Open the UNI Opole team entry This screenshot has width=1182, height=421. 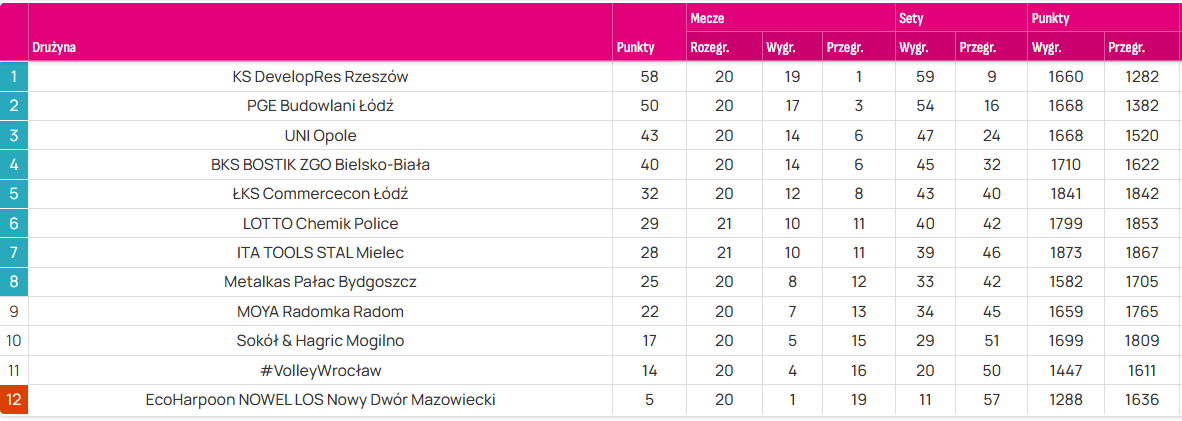320,136
